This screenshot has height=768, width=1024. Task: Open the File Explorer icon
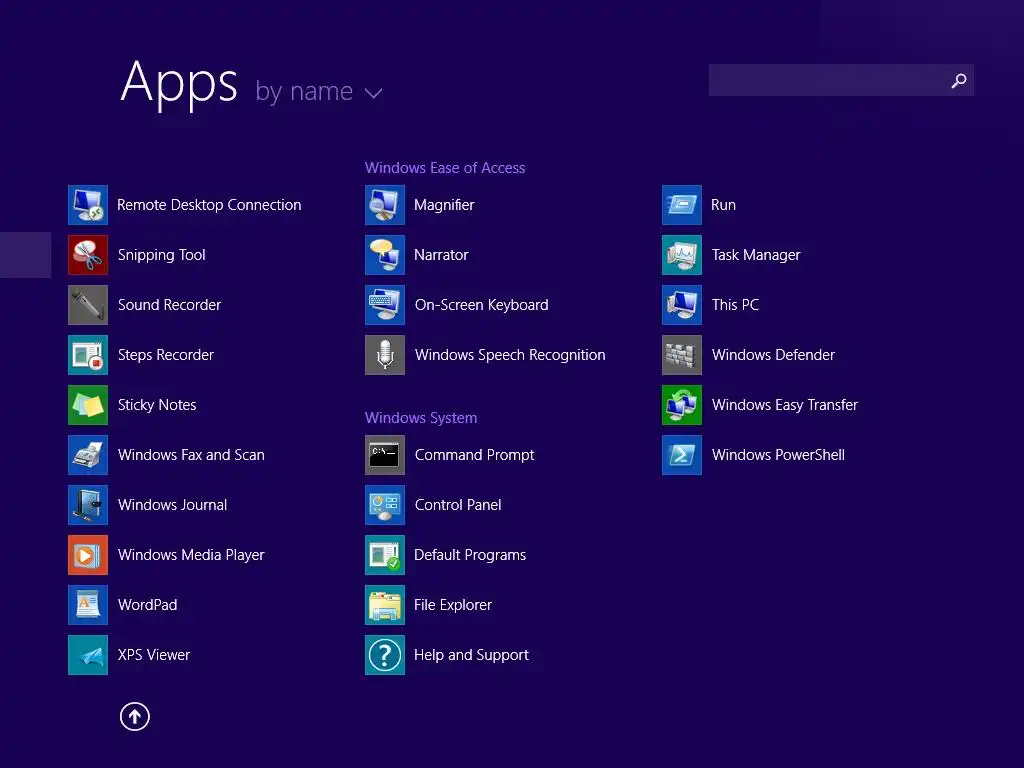(385, 605)
